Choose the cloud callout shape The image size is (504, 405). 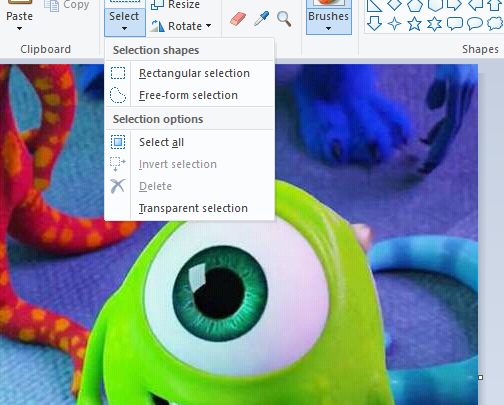click(495, 24)
